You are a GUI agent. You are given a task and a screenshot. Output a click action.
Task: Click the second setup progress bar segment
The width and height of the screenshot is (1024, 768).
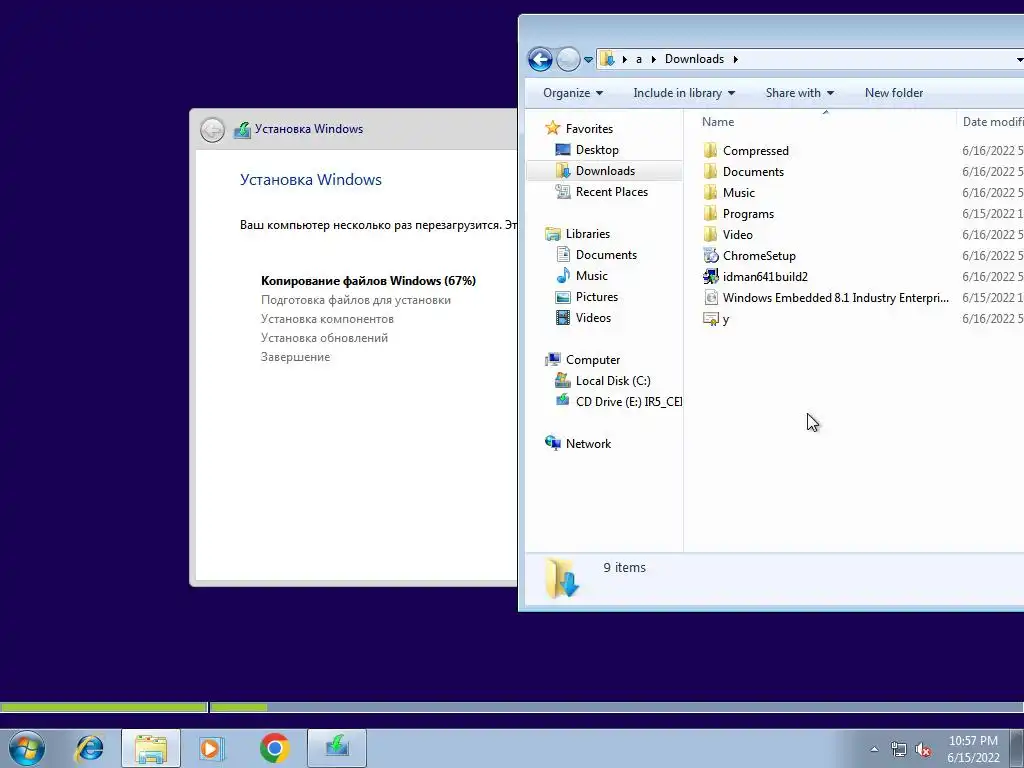[x=616, y=707]
